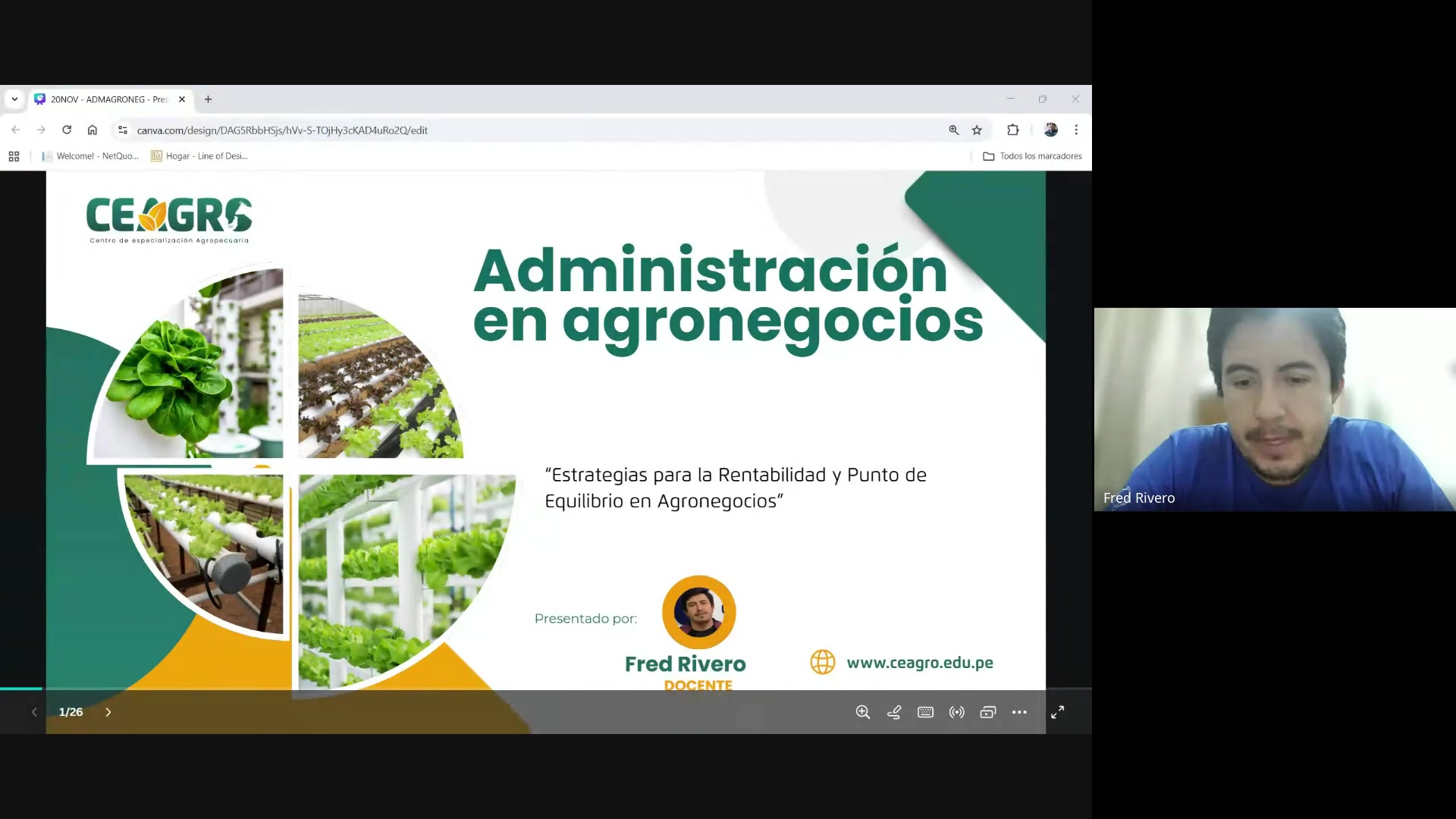Zoom into the slide with the magnifier icon

pyautogui.click(x=863, y=712)
